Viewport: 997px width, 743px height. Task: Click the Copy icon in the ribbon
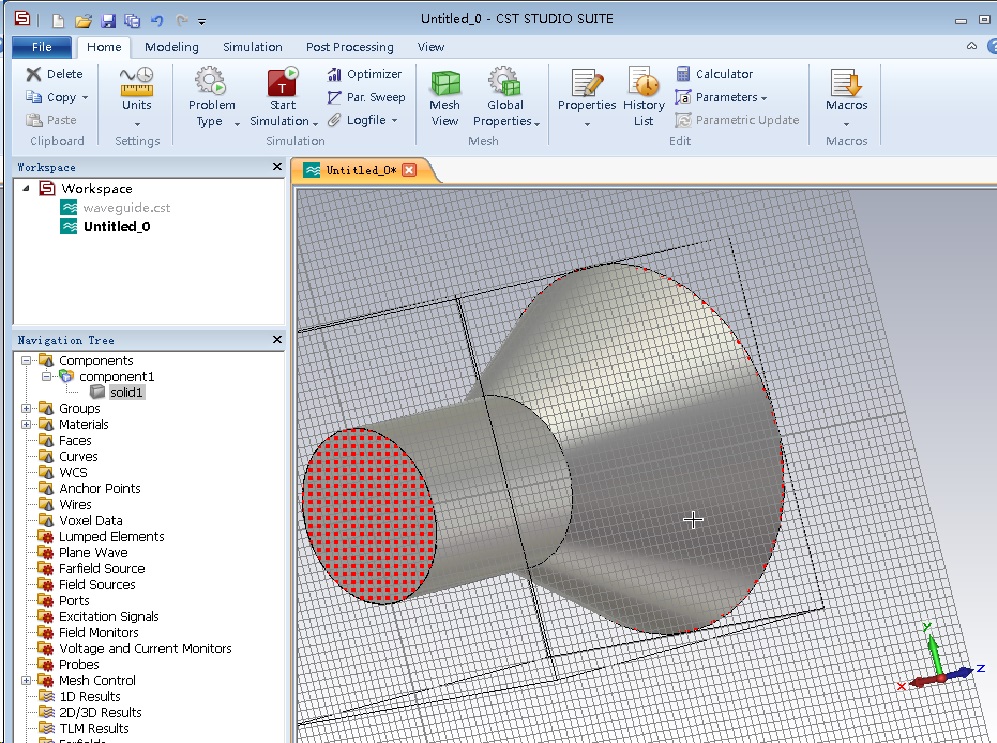pyautogui.click(x=34, y=97)
